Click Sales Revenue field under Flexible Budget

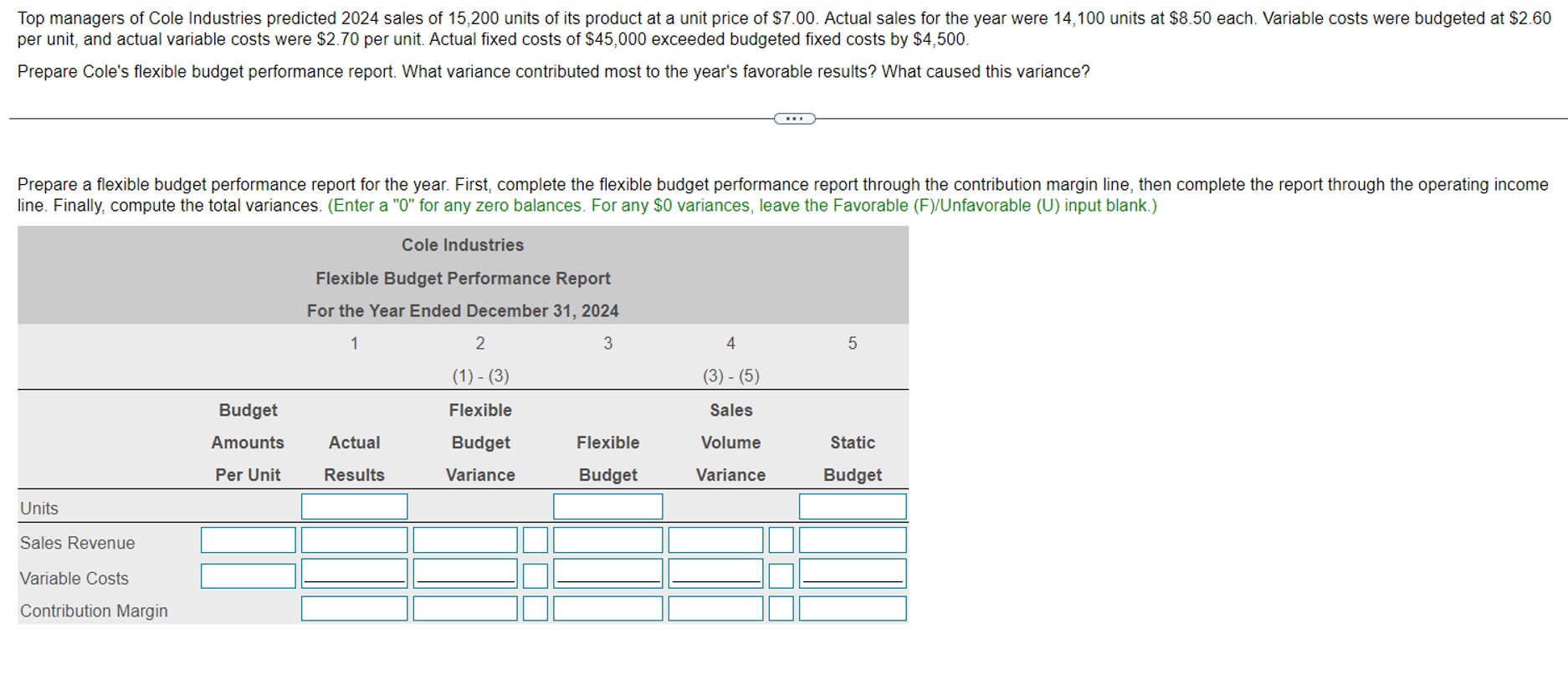tap(607, 540)
